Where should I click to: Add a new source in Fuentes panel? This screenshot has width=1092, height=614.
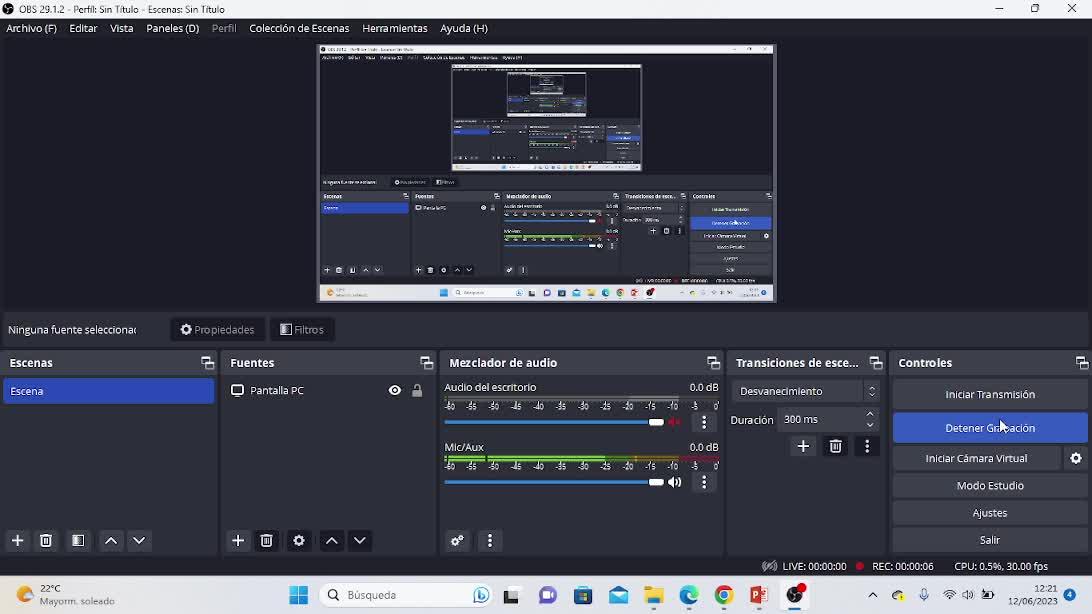pyautogui.click(x=238, y=540)
